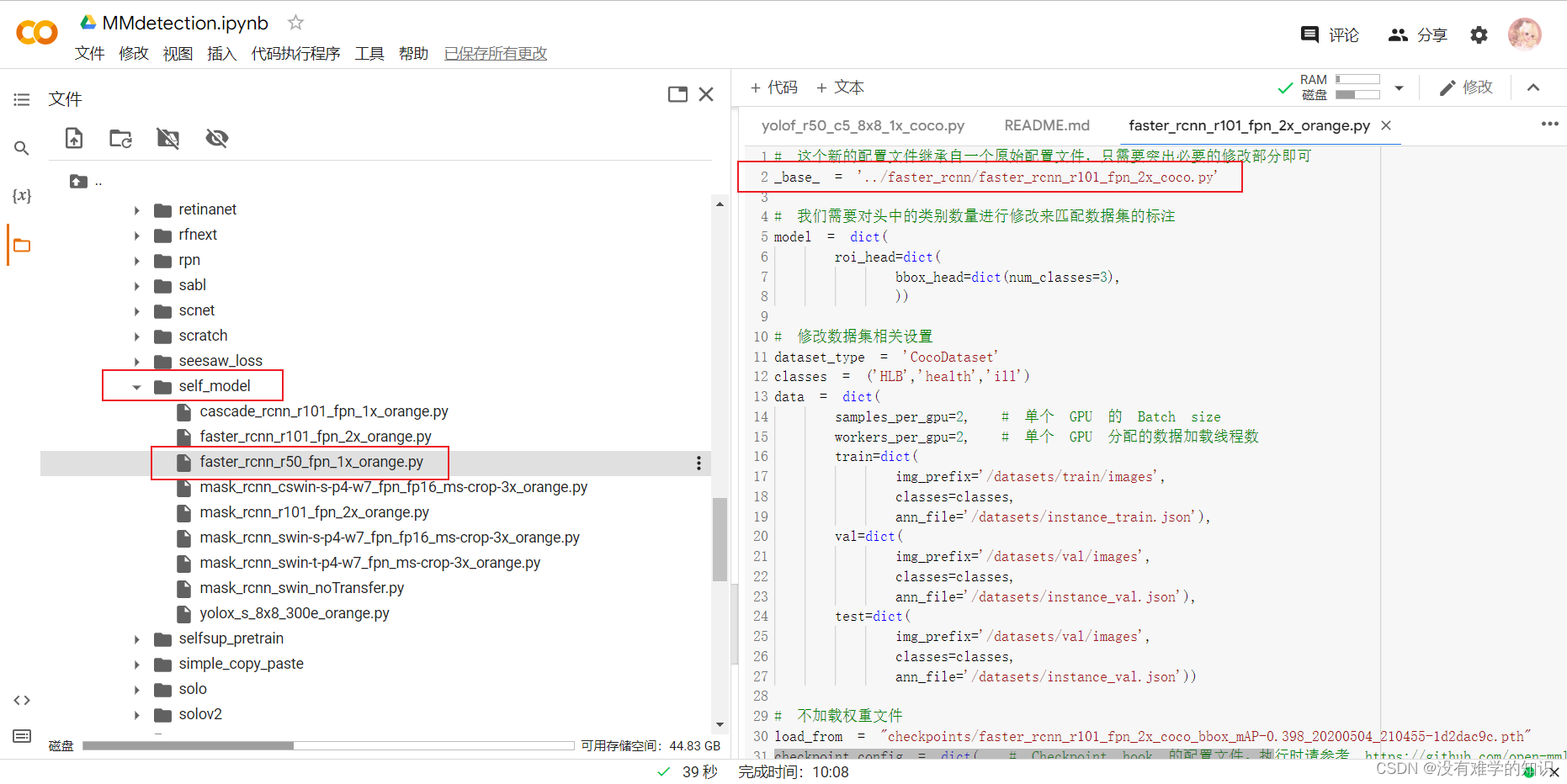1567x784 pixels.
Task: Click the mount Google Drive icon
Action: point(168,138)
